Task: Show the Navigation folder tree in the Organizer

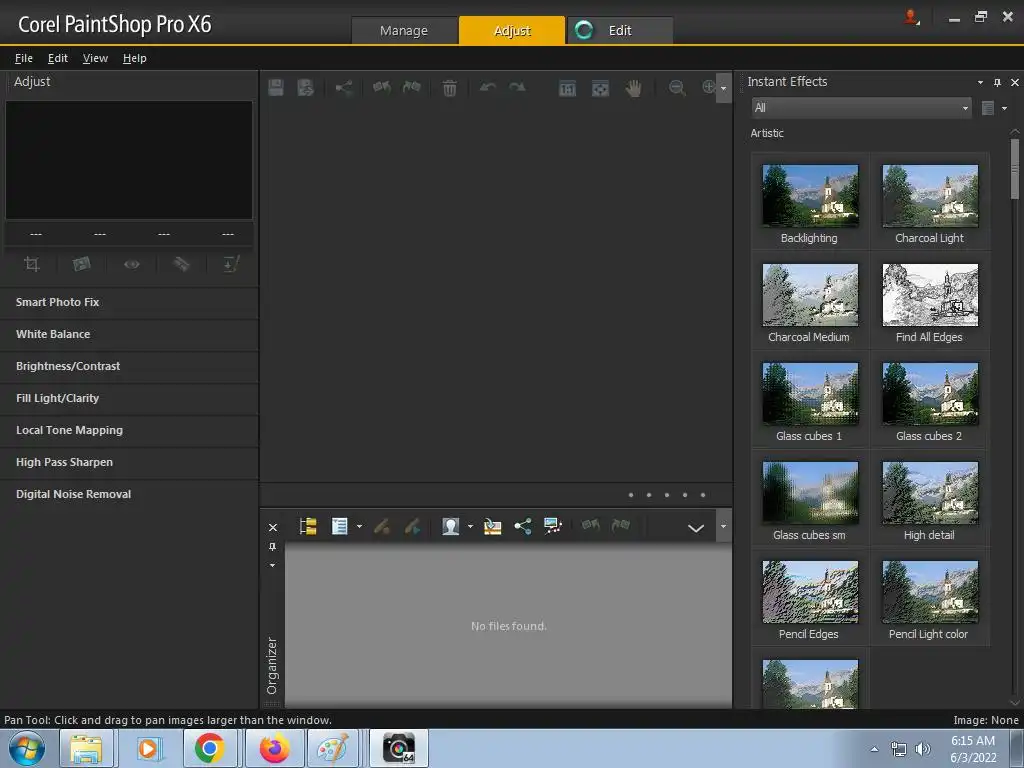Action: [x=308, y=526]
